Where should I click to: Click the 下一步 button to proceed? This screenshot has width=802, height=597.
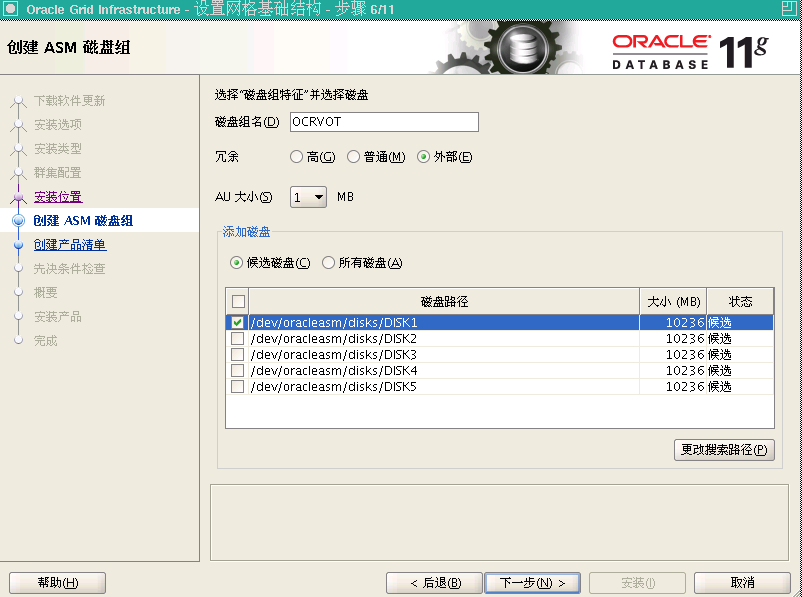click(533, 582)
